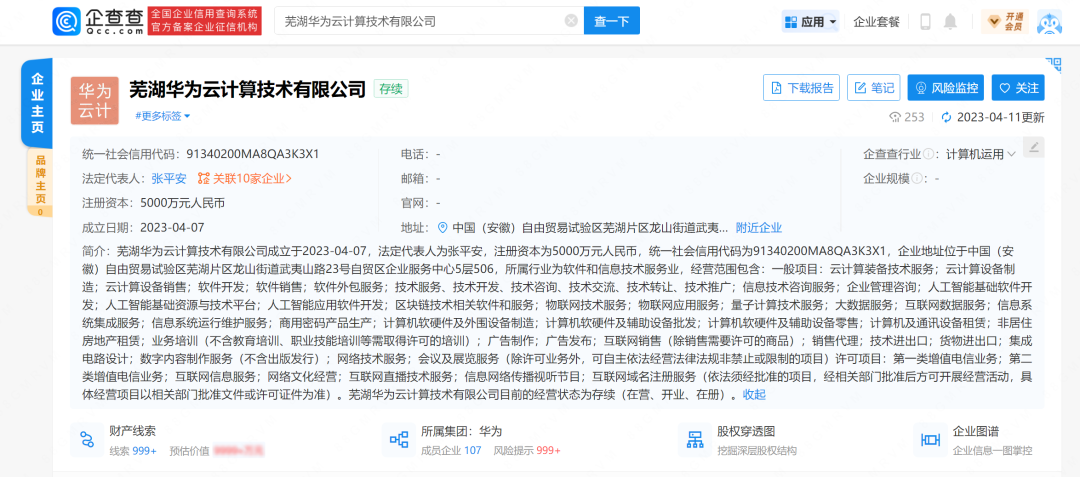This screenshot has height=477, width=1080.
Task: Clear the search box with the X icon
Action: pyautogui.click(x=571, y=21)
